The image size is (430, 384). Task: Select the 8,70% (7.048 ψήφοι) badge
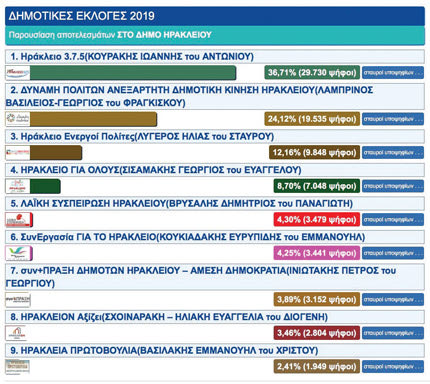click(x=317, y=186)
